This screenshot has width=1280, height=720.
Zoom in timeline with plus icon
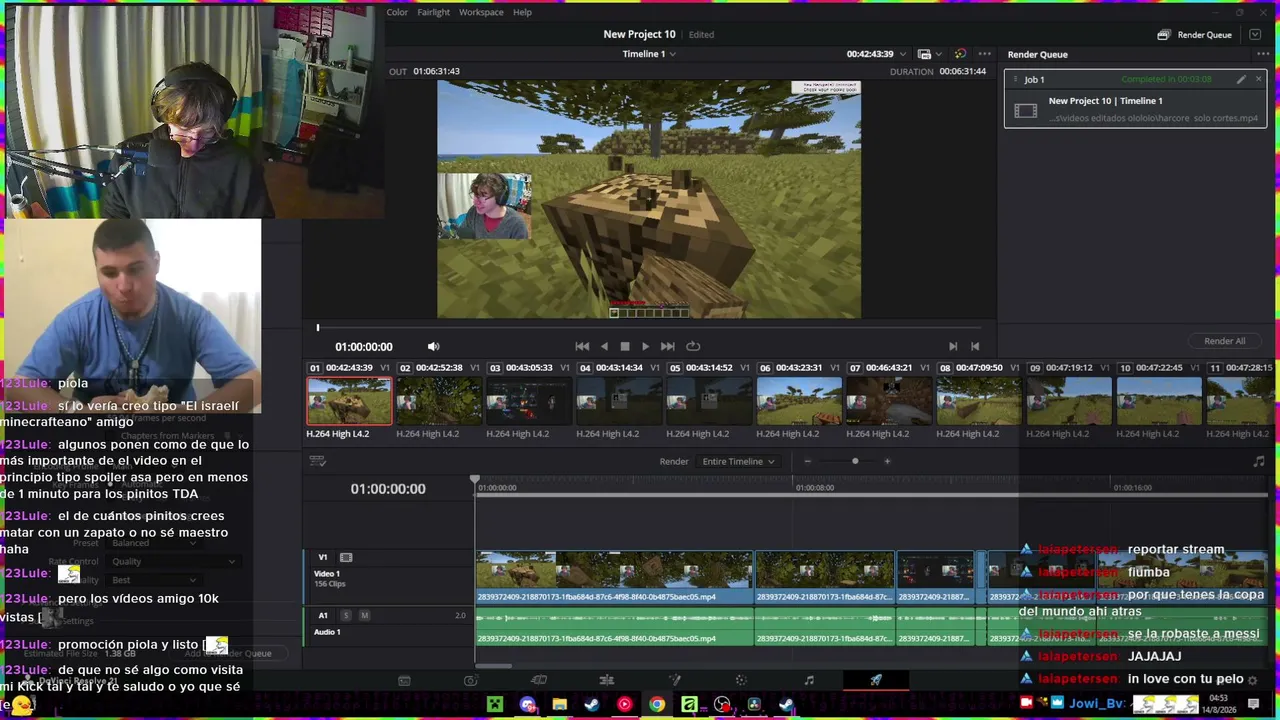coord(887,461)
